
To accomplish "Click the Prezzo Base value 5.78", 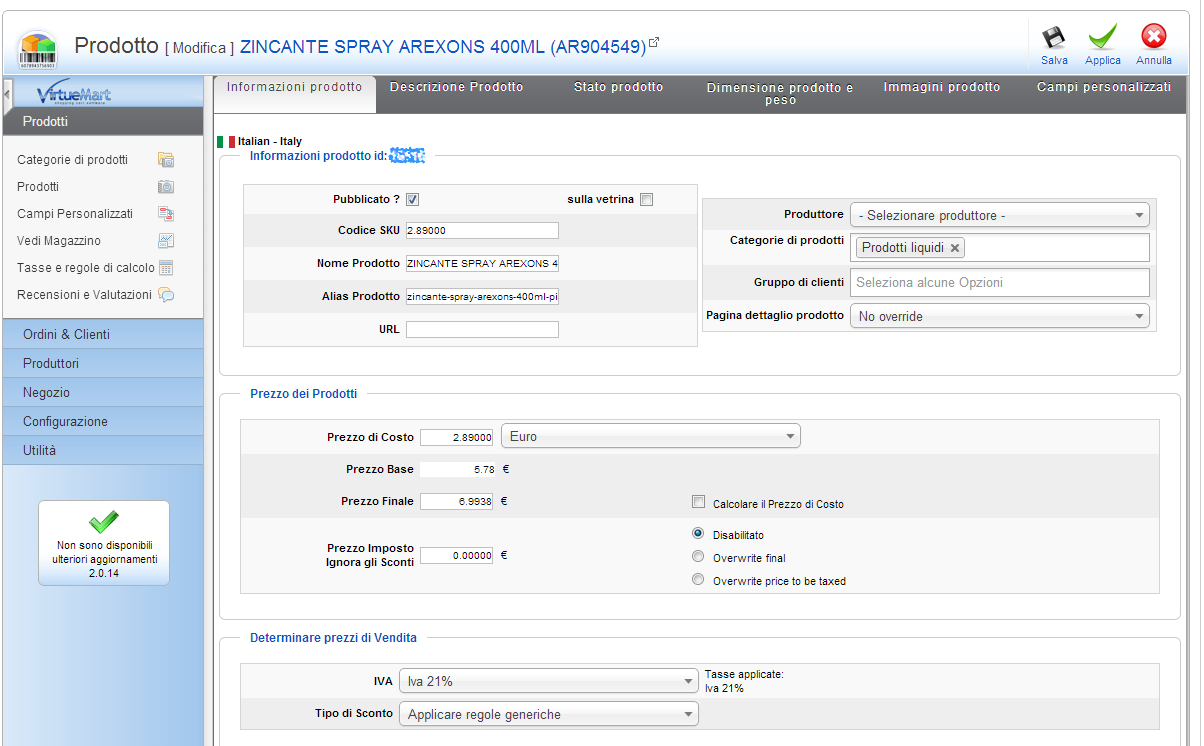I will coord(482,469).
